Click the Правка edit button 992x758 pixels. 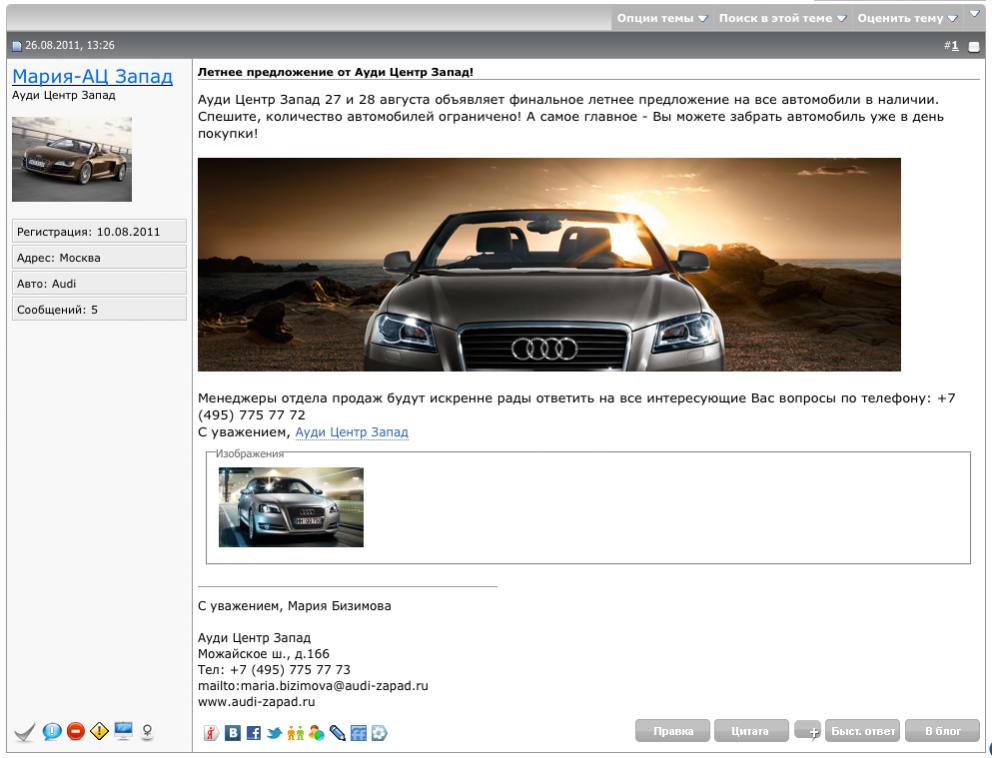pyautogui.click(x=673, y=731)
